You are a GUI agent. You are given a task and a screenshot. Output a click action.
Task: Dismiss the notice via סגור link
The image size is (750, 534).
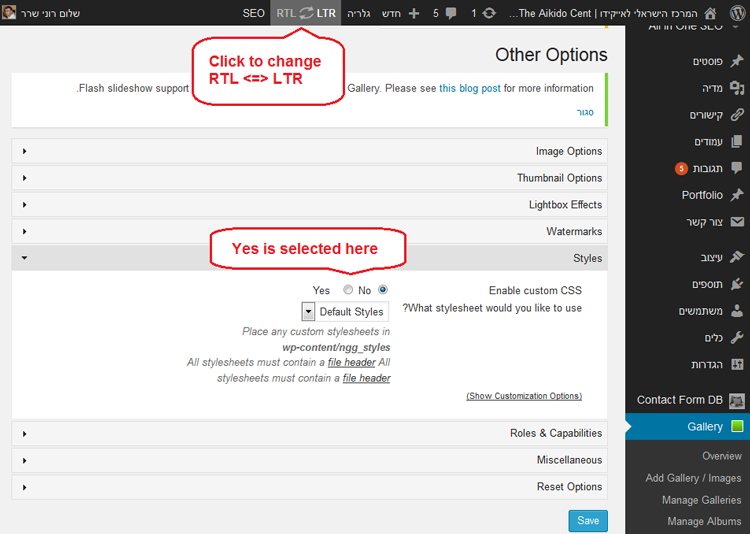[585, 112]
